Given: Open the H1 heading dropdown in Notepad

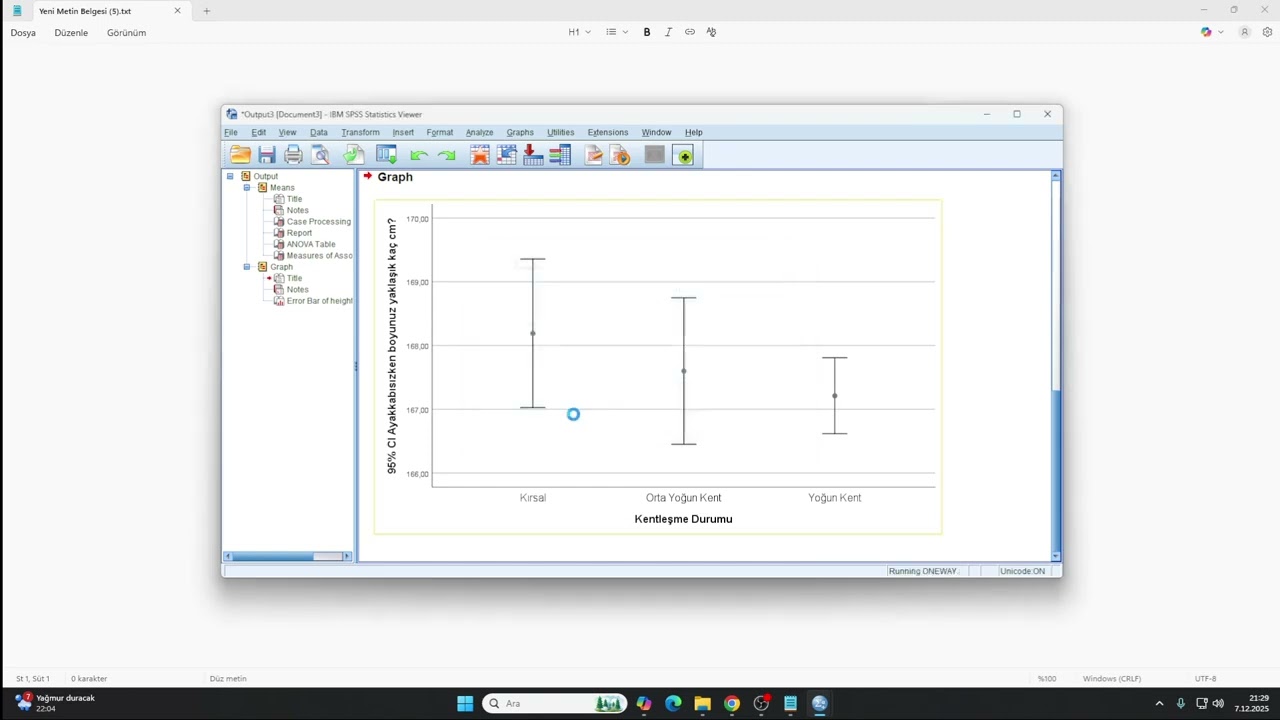Looking at the screenshot, I should [580, 32].
